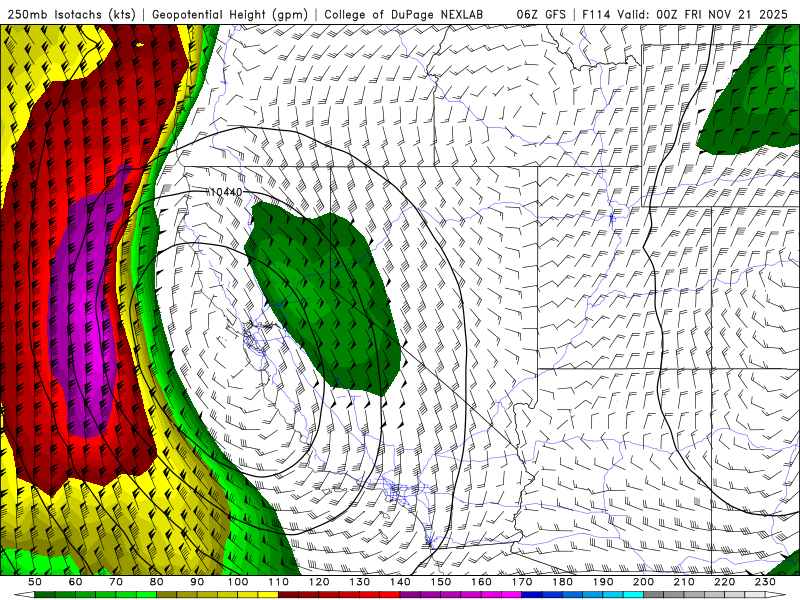
Task: Click the 170 knot scale label
Action: click(x=522, y=582)
